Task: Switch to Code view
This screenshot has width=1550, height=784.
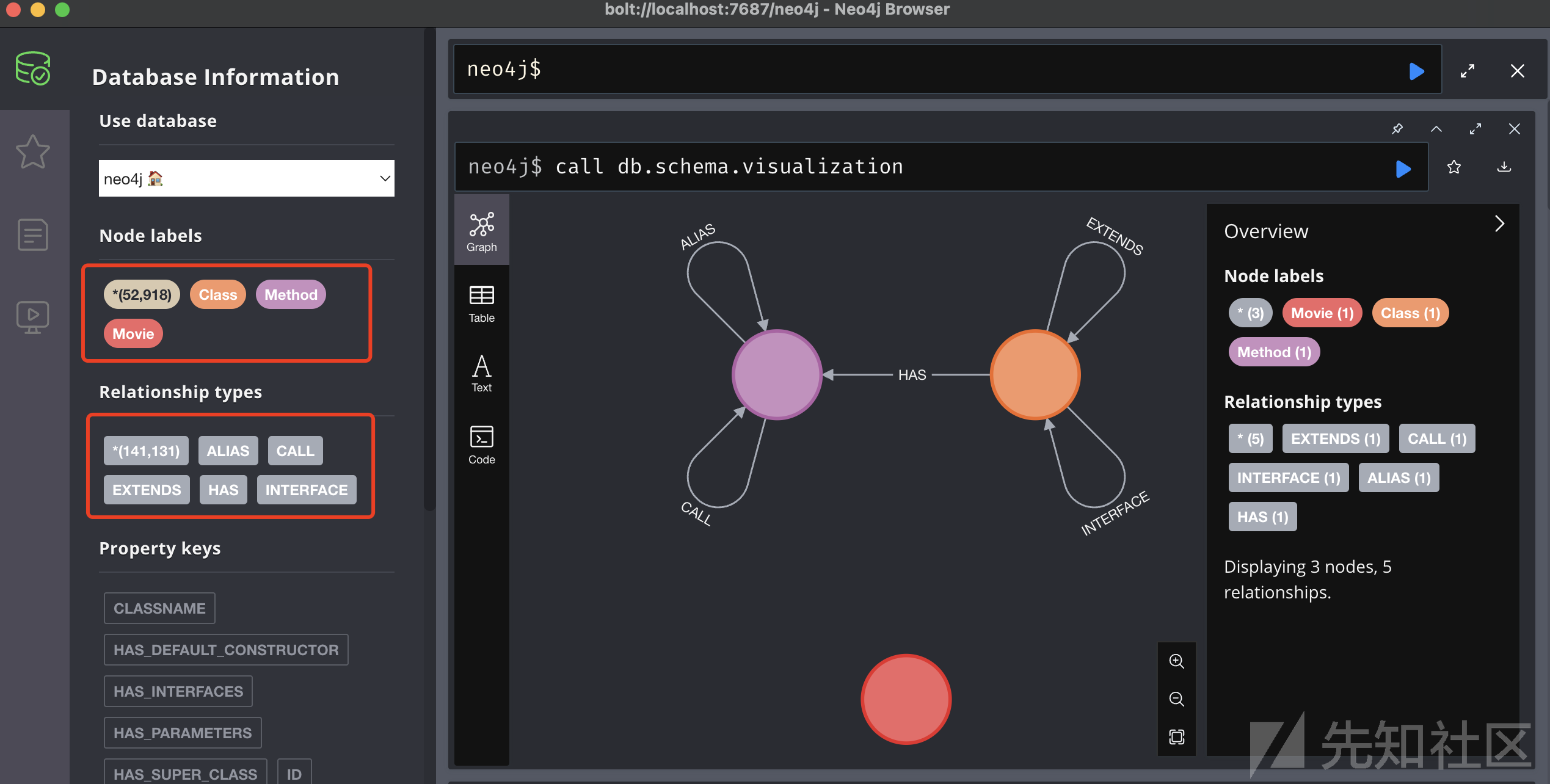Action: click(481, 445)
